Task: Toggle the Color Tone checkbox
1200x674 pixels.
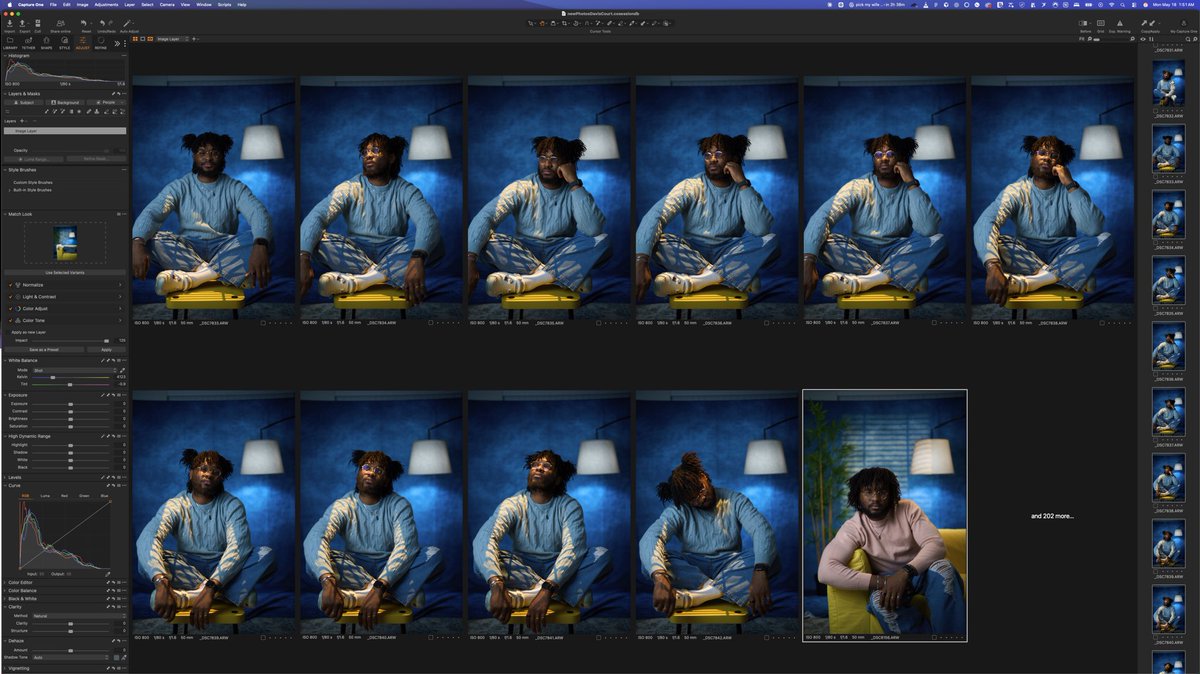Action: tap(11, 320)
